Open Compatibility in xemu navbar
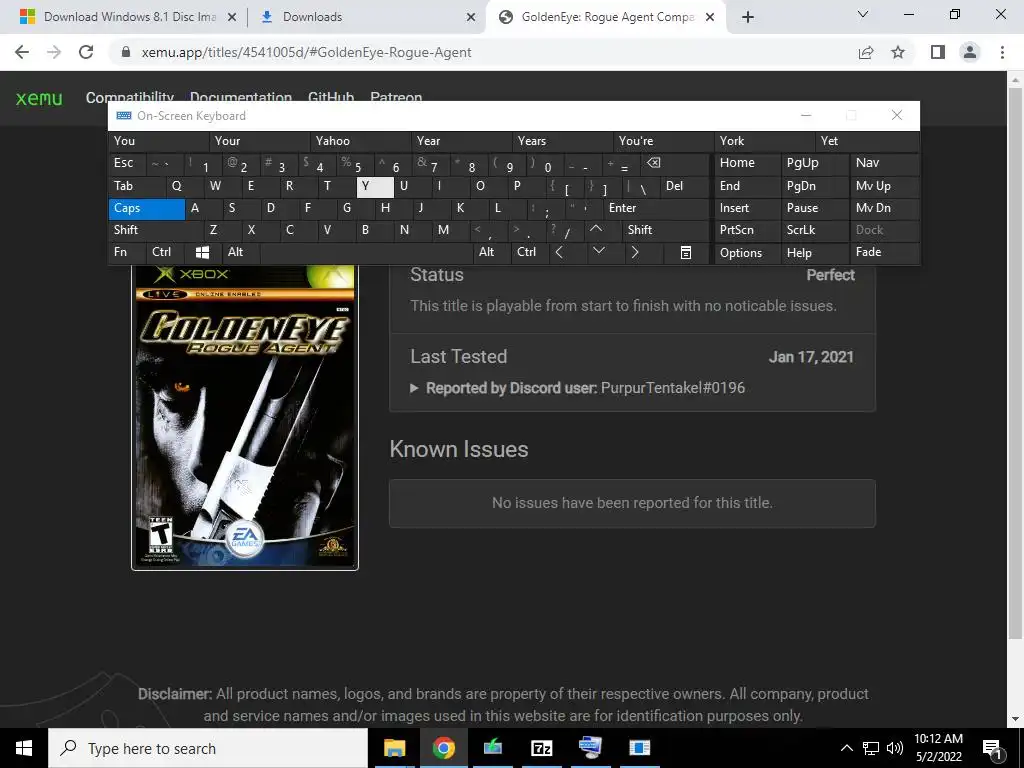 pos(130,97)
